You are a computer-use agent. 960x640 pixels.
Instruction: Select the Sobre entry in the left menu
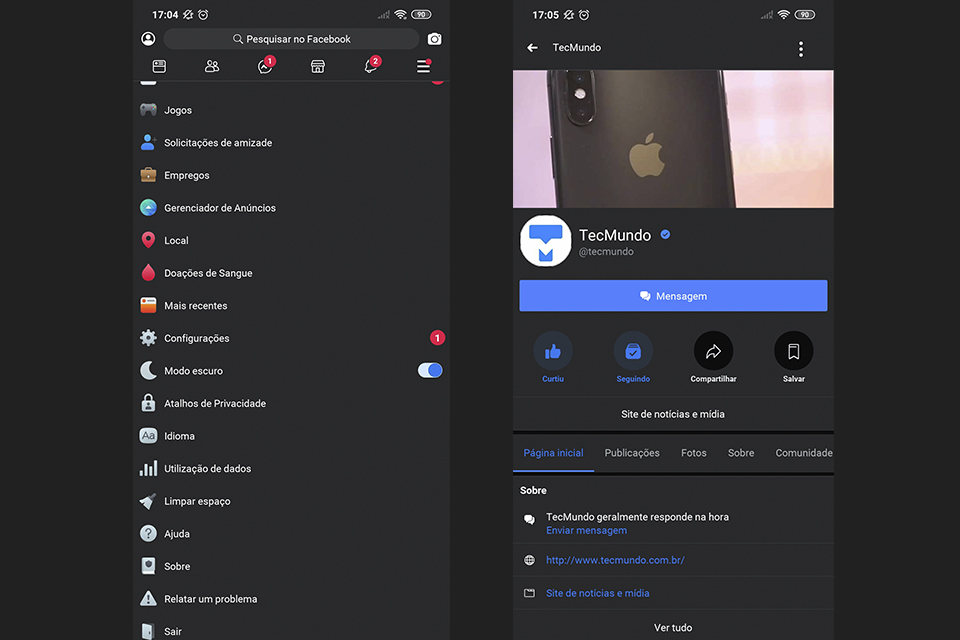pyautogui.click(x=291, y=566)
